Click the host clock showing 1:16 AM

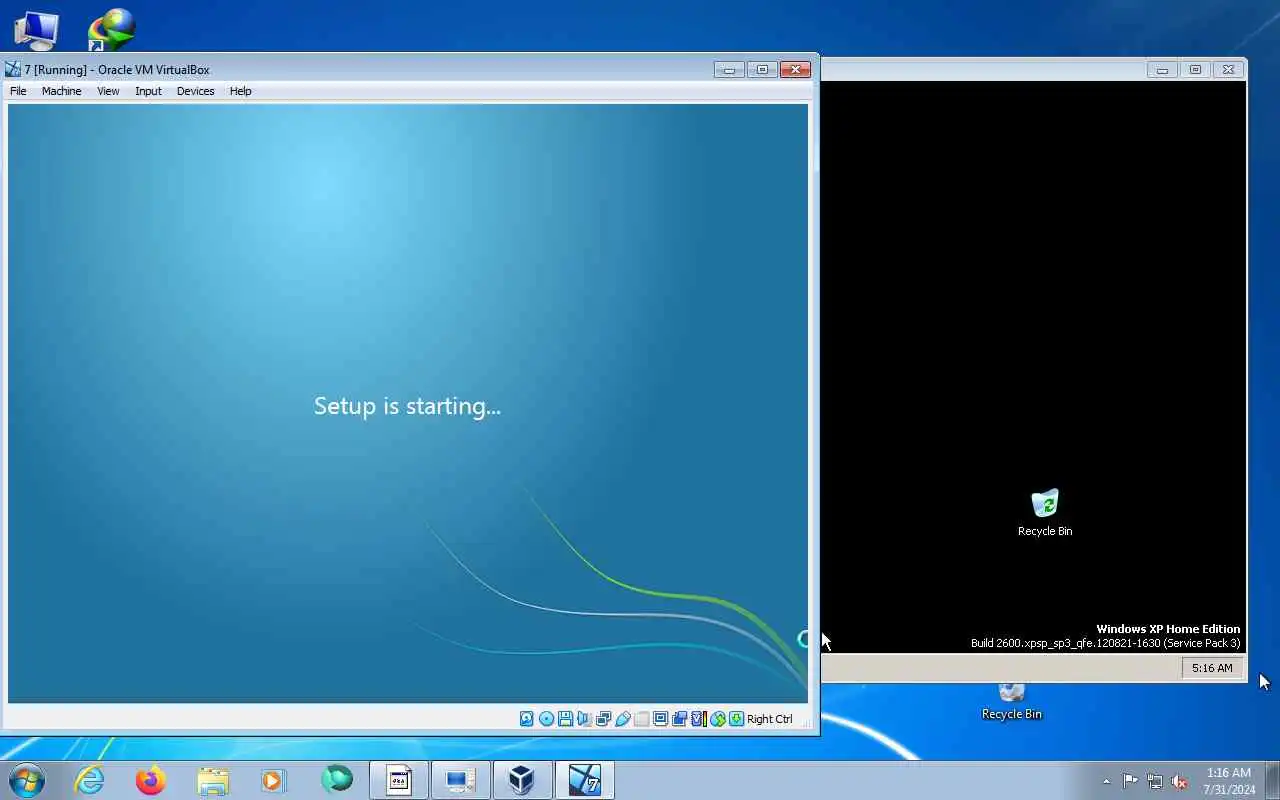1229,781
